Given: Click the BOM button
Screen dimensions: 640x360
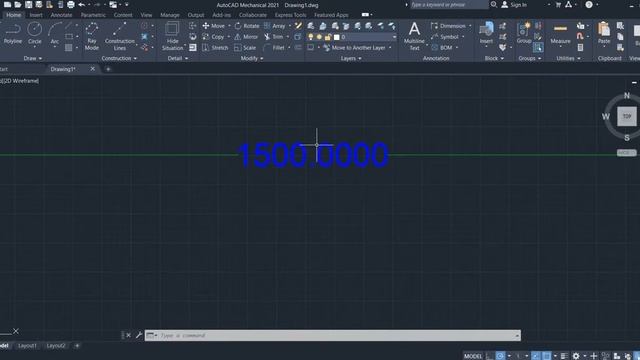Looking at the screenshot, I should click(442, 48).
